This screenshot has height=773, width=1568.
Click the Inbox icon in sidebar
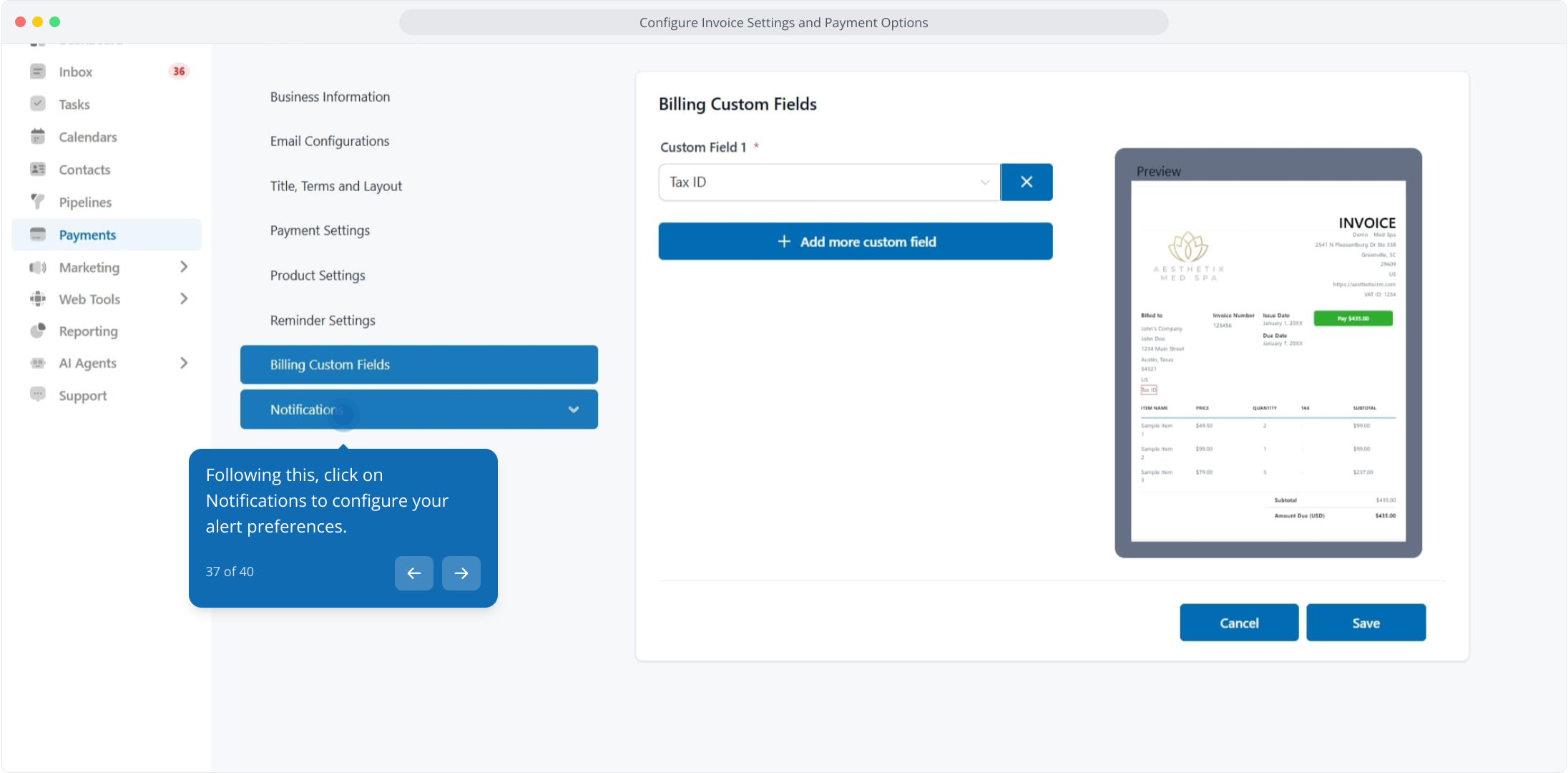tap(38, 72)
